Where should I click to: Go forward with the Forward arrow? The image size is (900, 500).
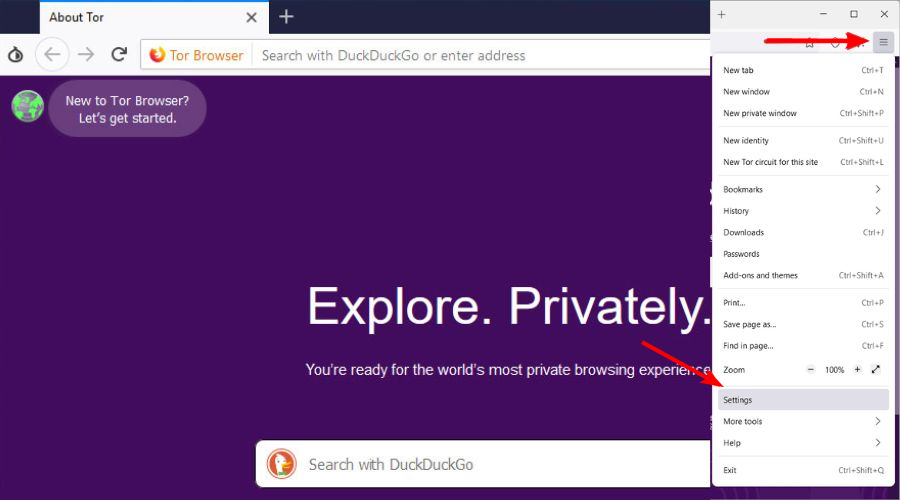[x=86, y=55]
